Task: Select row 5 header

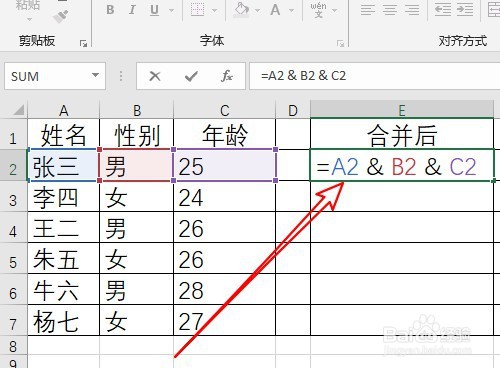Action: [x=13, y=259]
